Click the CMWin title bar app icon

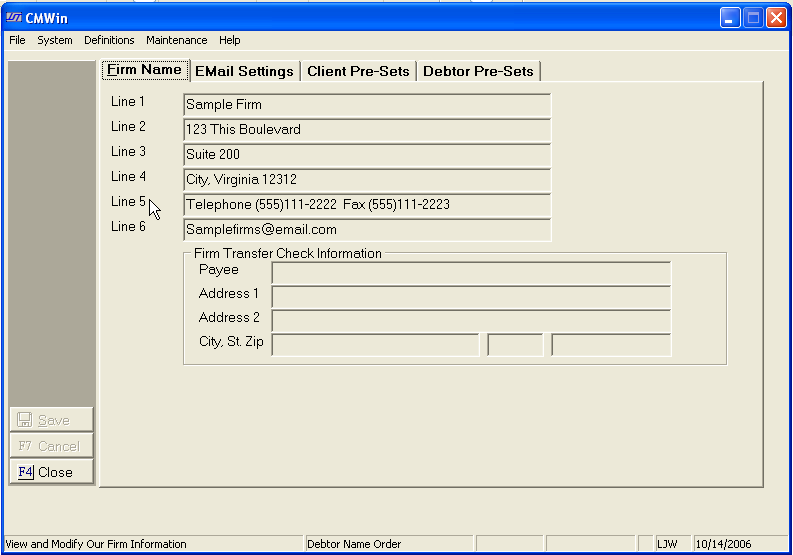pos(14,17)
